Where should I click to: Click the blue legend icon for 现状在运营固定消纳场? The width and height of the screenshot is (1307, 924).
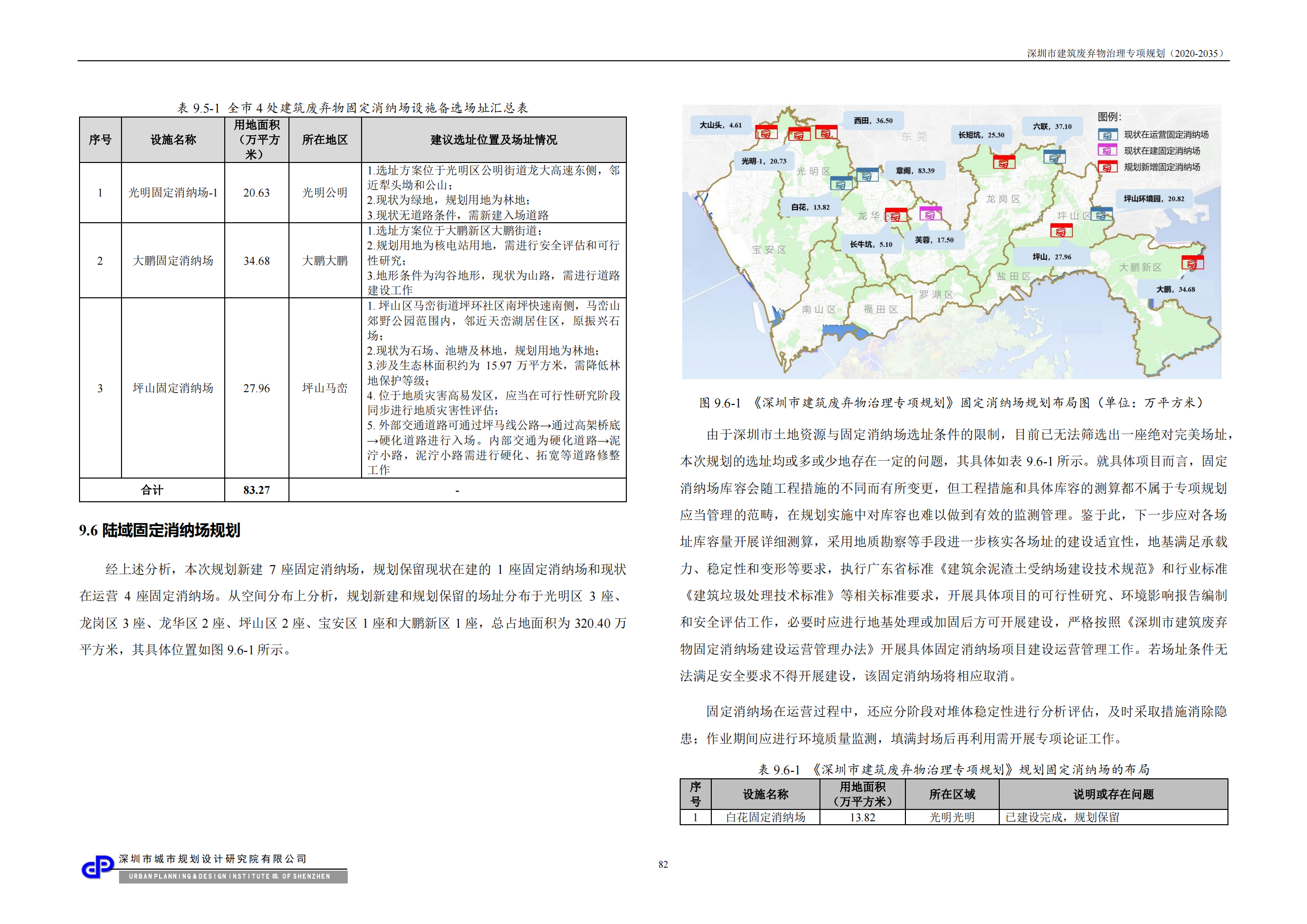(x=1108, y=135)
